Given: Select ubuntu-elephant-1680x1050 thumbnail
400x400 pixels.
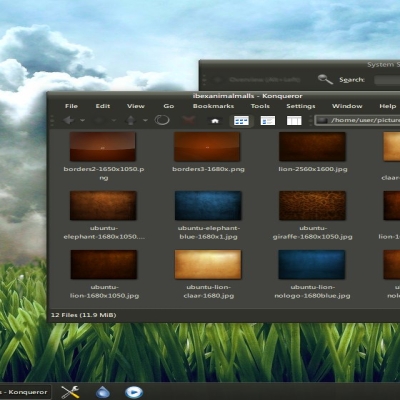Looking at the screenshot, I should point(103,205).
